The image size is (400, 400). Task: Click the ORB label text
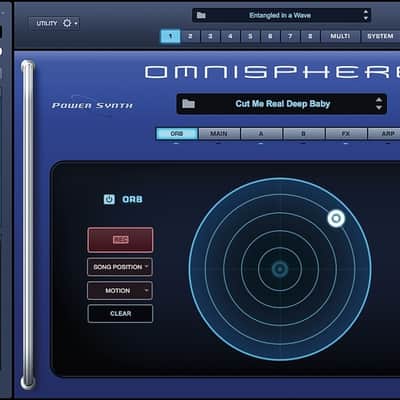click(132, 199)
